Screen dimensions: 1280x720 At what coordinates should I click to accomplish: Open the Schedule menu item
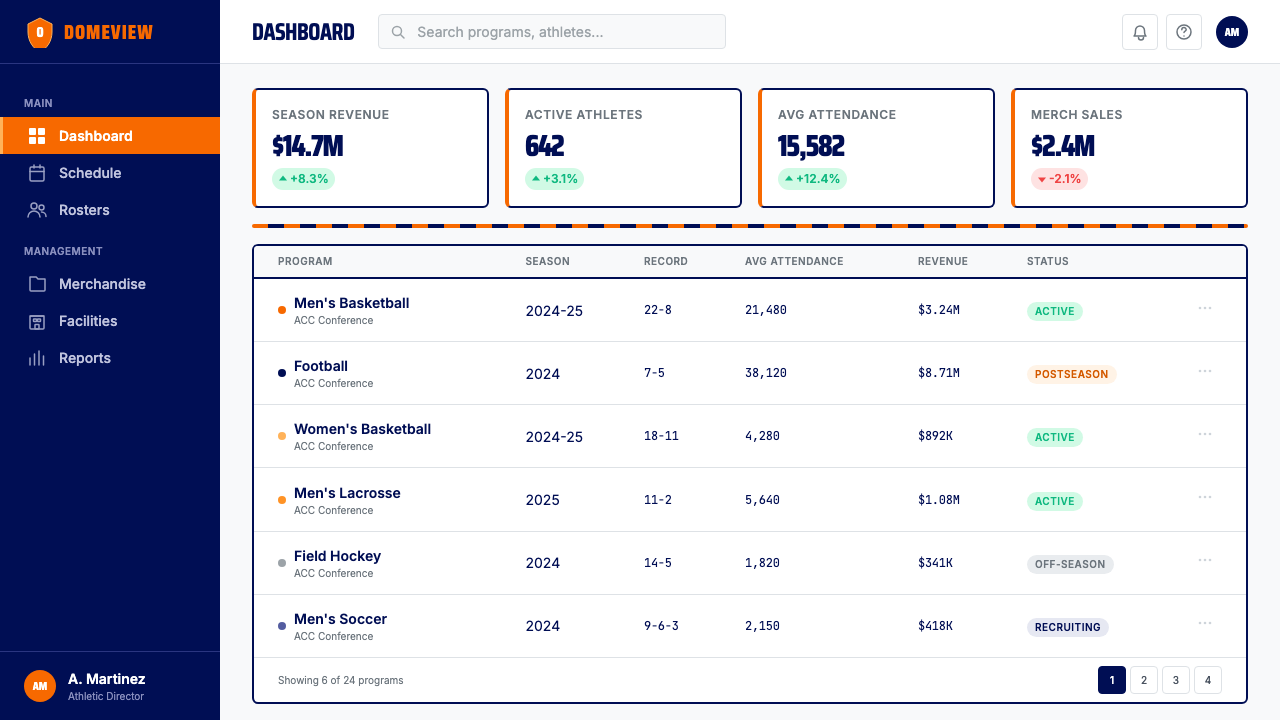point(110,173)
